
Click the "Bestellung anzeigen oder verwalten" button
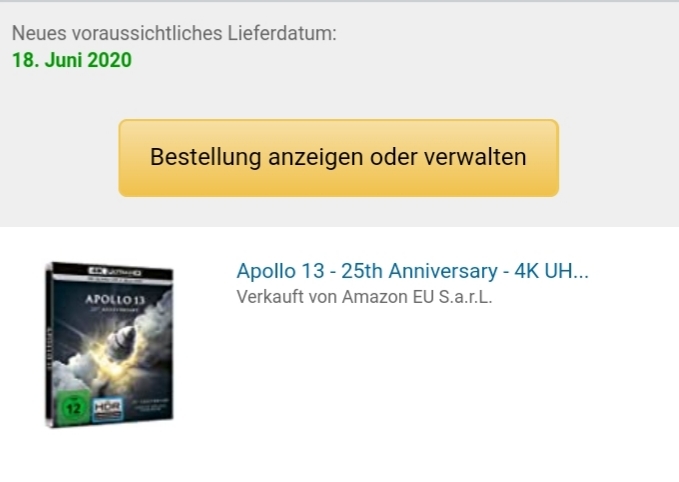point(339,158)
